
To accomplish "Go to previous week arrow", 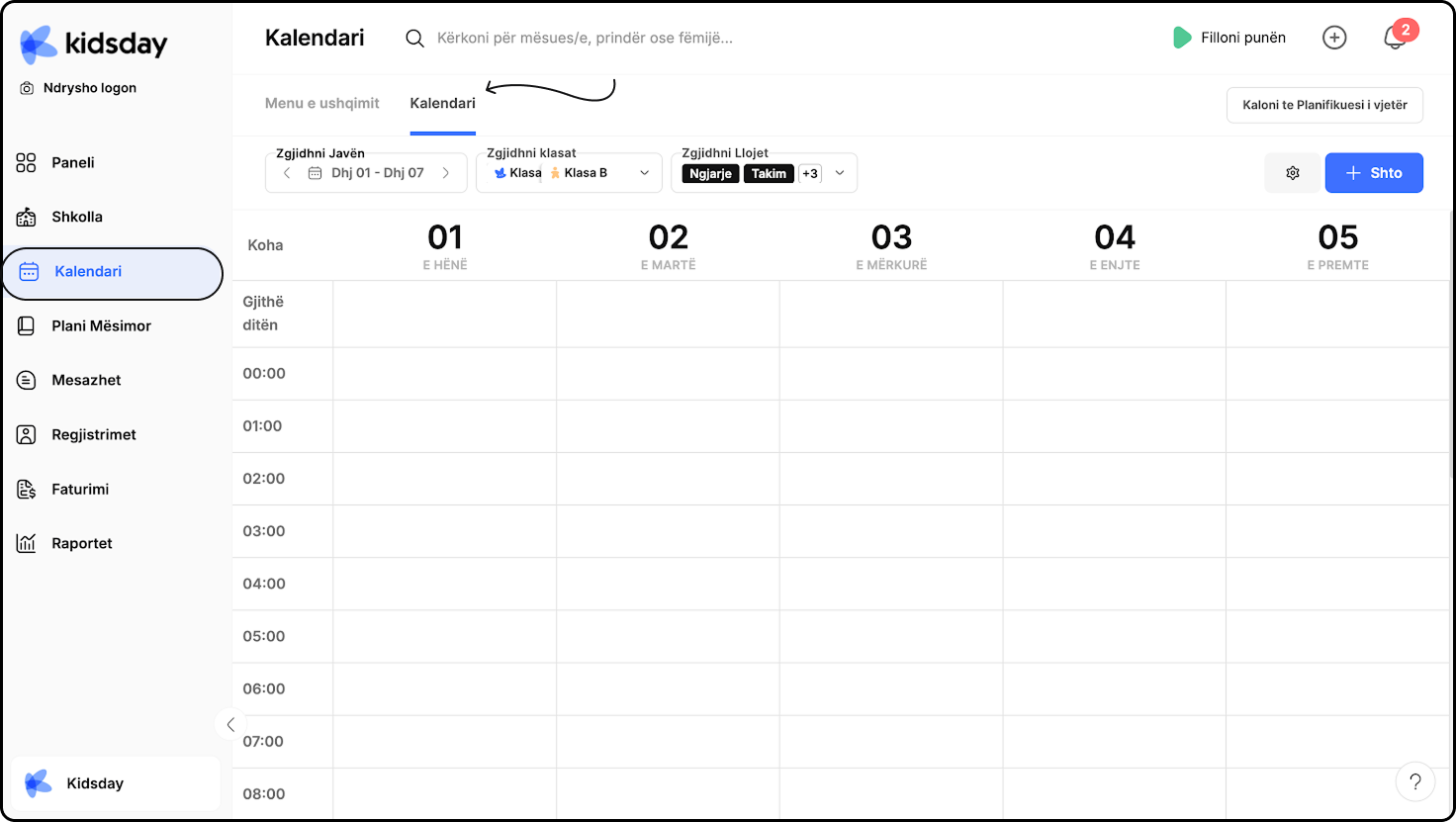I will coord(287,173).
